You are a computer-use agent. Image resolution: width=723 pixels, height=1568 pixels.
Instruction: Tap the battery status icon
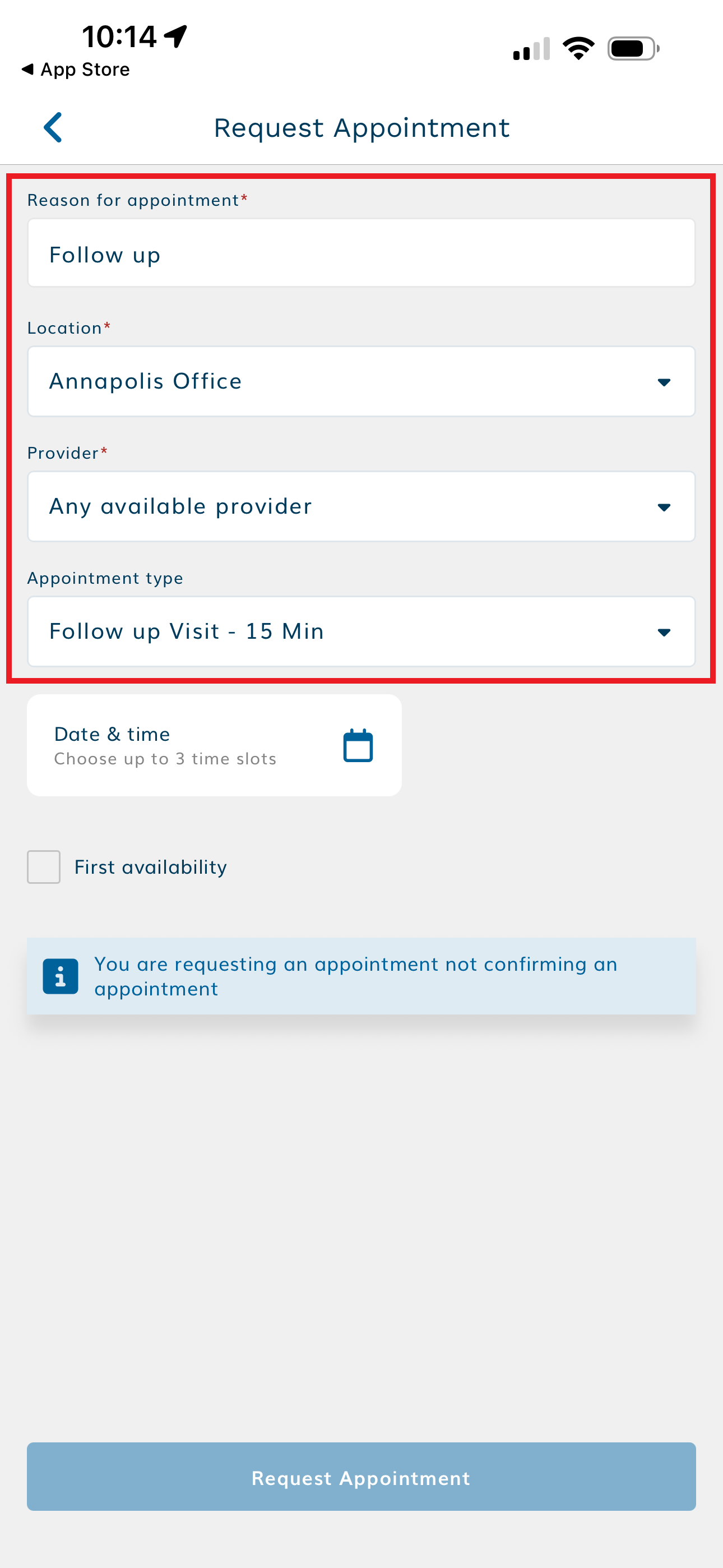point(633,49)
